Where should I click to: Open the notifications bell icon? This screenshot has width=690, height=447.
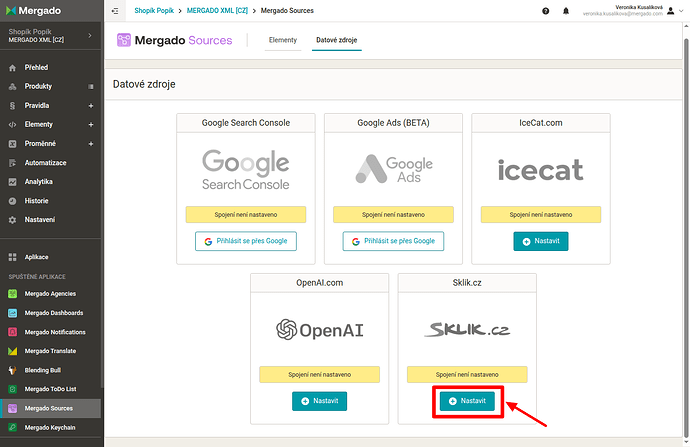tap(566, 11)
